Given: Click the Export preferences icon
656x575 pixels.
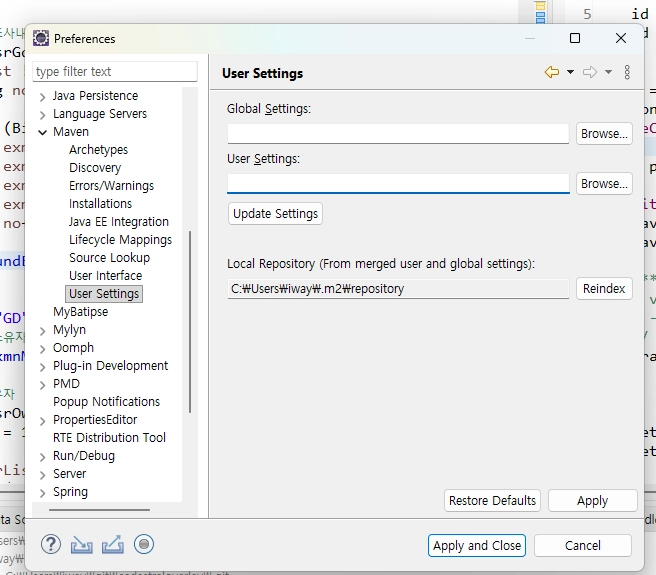Looking at the screenshot, I should point(113,544).
